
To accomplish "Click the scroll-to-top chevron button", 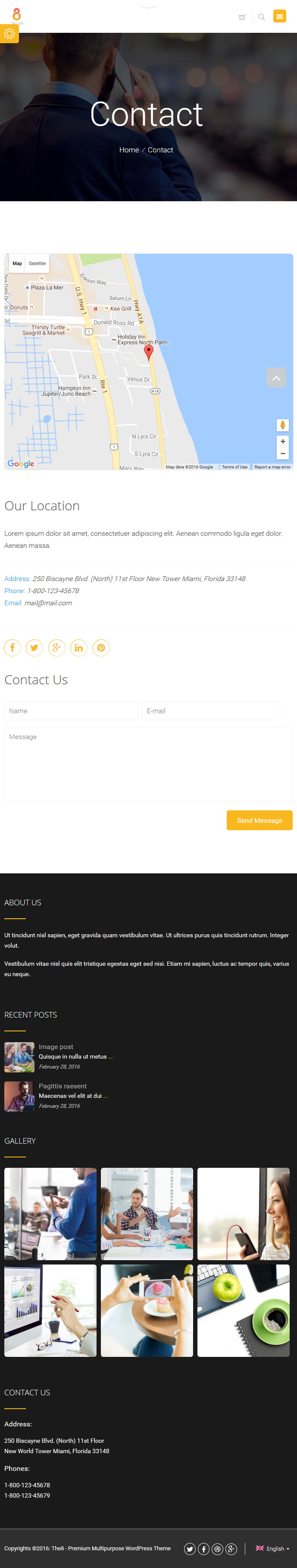I will coord(276,378).
